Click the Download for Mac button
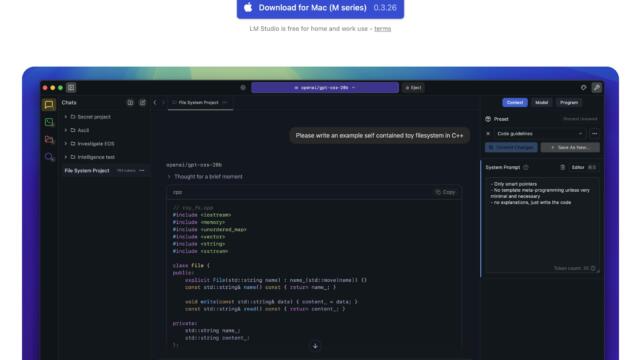This screenshot has width=640, height=360. point(320,8)
